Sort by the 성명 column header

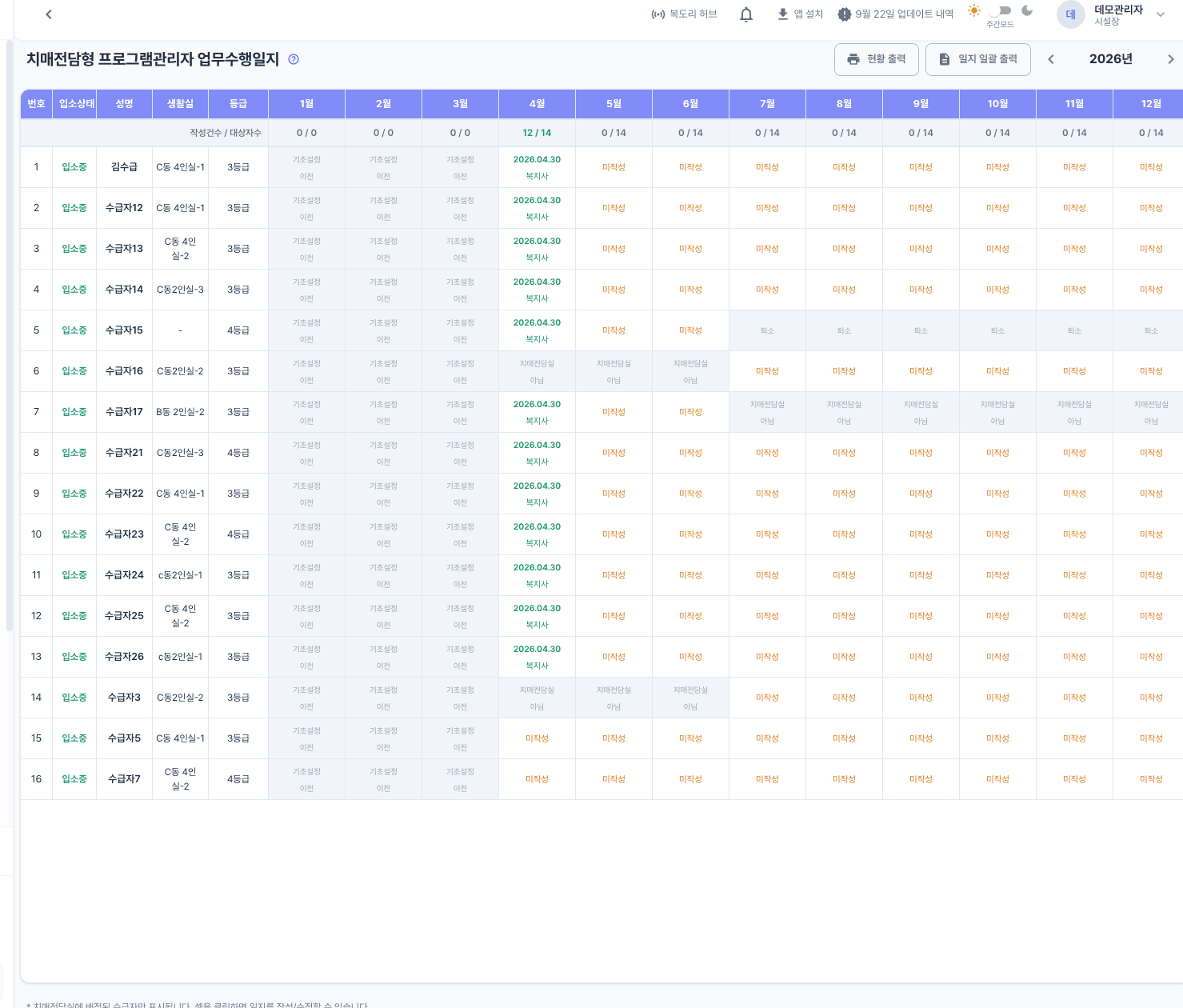click(x=124, y=104)
